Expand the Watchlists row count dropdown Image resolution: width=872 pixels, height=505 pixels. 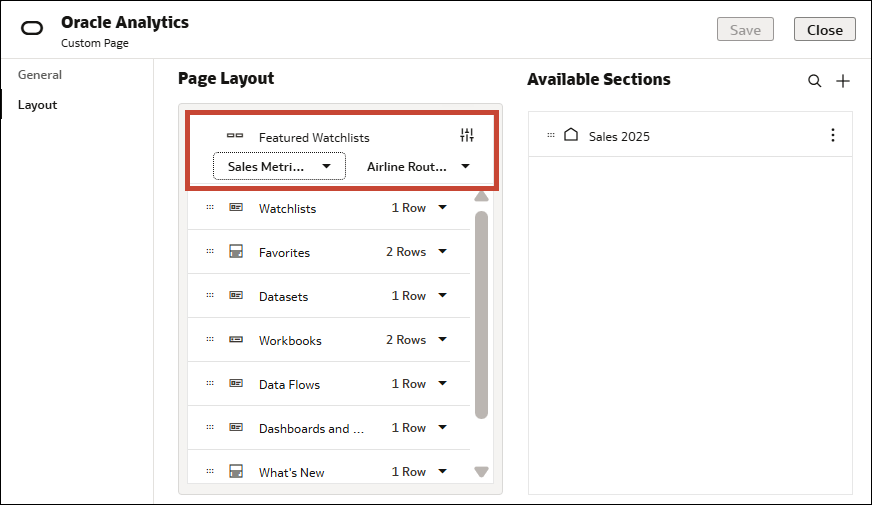[419, 208]
